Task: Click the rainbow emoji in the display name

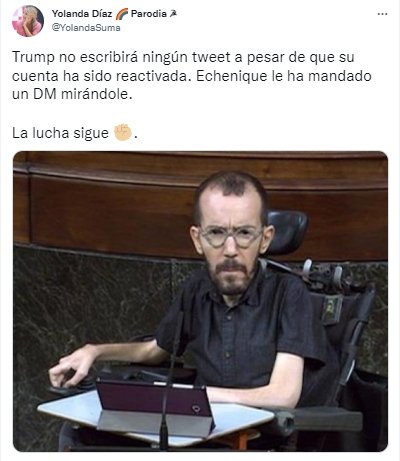Action: [x=122, y=14]
